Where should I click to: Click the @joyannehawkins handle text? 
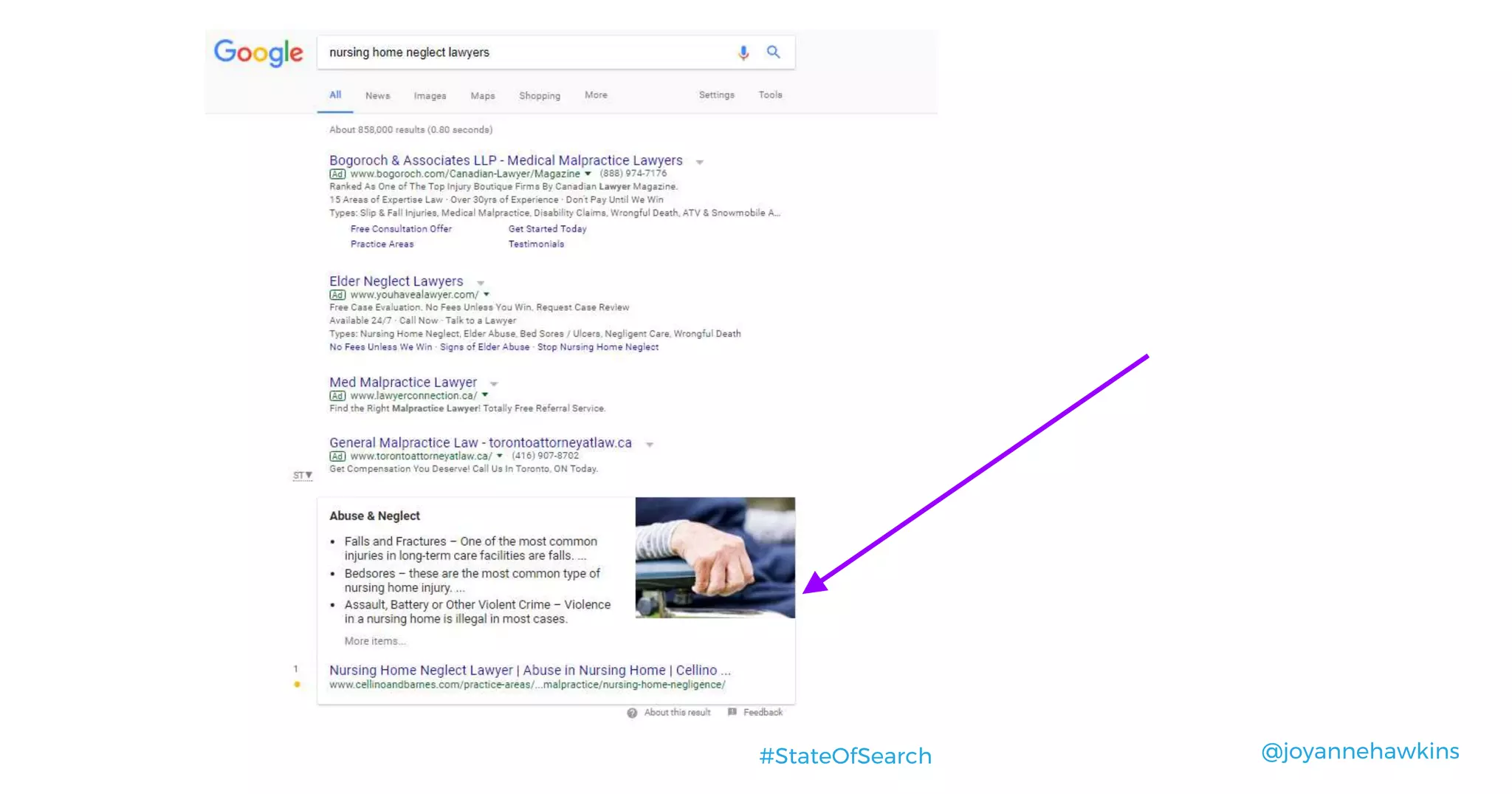tap(1360, 752)
